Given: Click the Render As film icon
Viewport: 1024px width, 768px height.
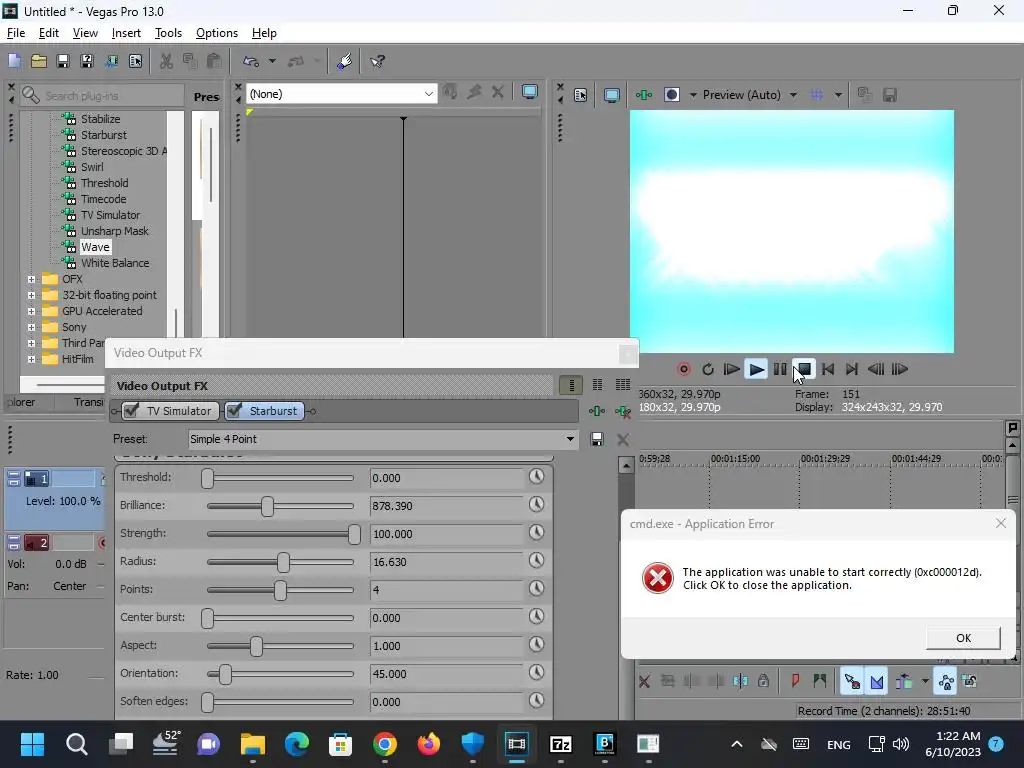Looking at the screenshot, I should click(x=111, y=61).
